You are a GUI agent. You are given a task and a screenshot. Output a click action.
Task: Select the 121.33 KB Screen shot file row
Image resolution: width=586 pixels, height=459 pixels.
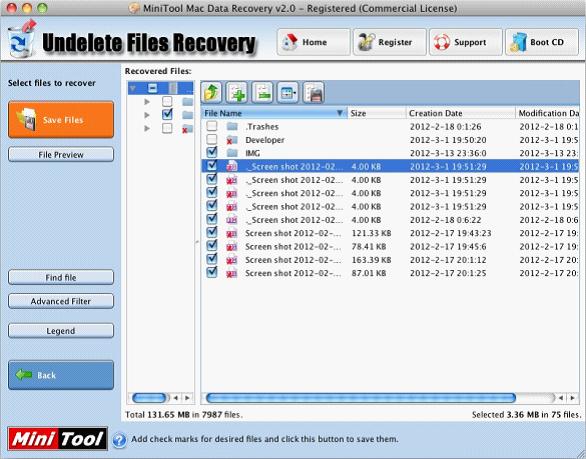[390, 233]
